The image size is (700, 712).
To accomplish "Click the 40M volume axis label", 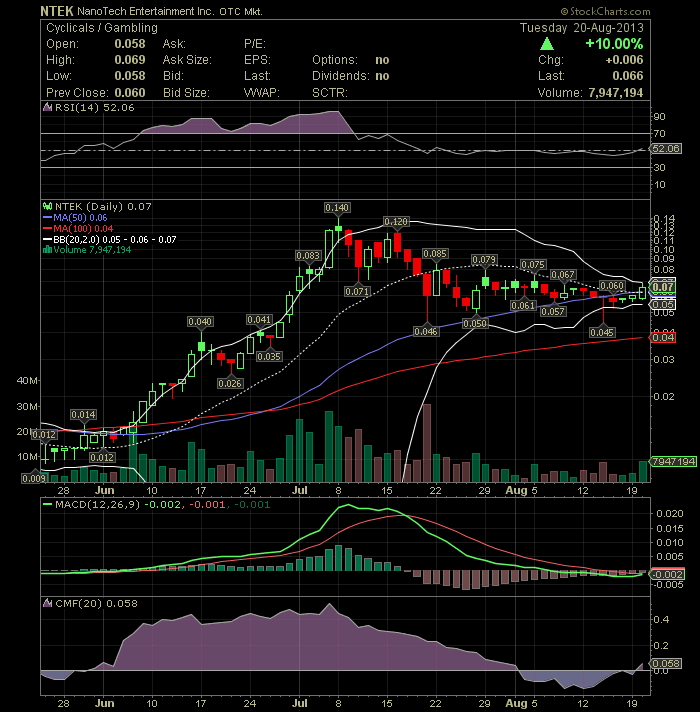I will click(x=27, y=381).
